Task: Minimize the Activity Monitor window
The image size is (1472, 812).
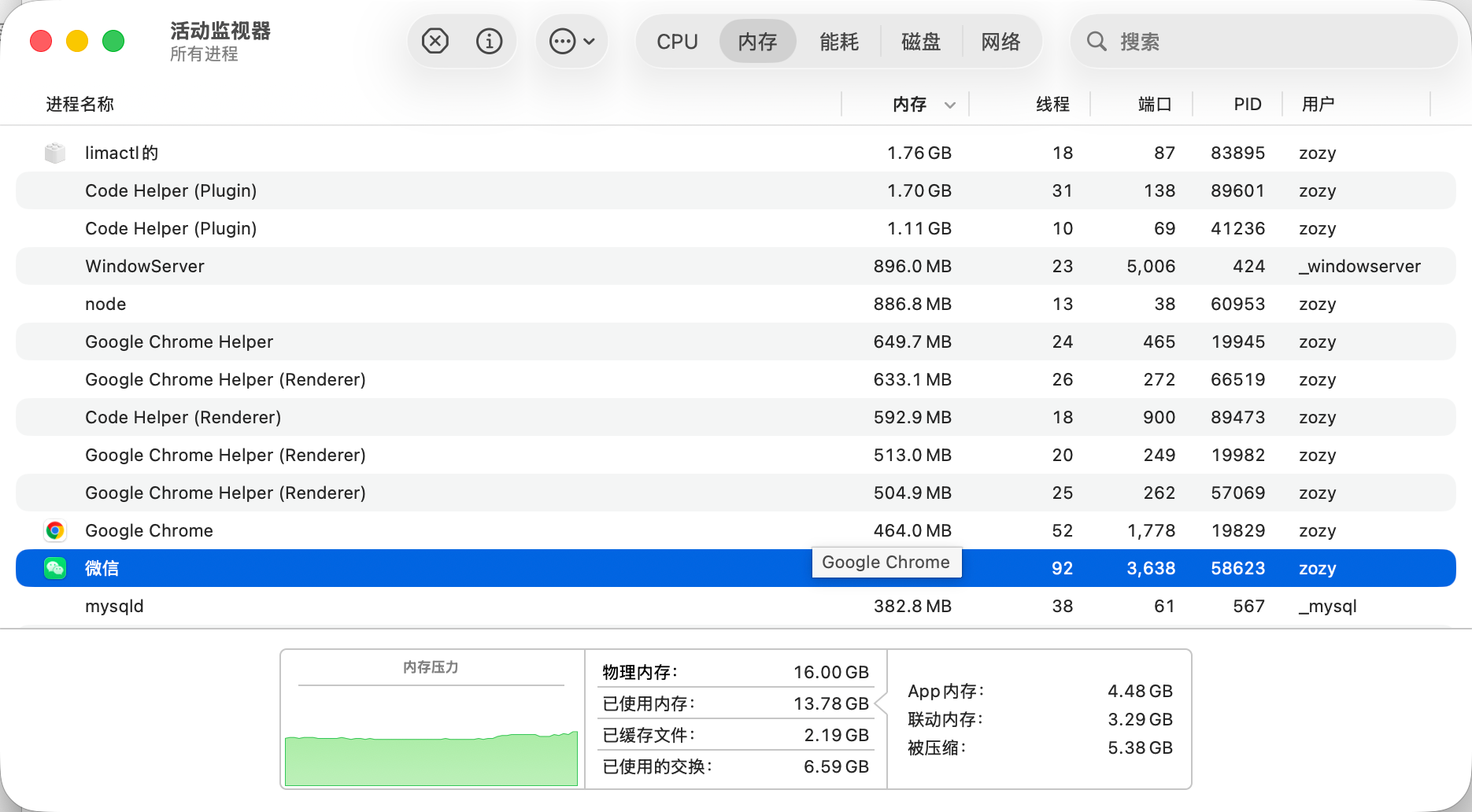Action: (x=77, y=41)
